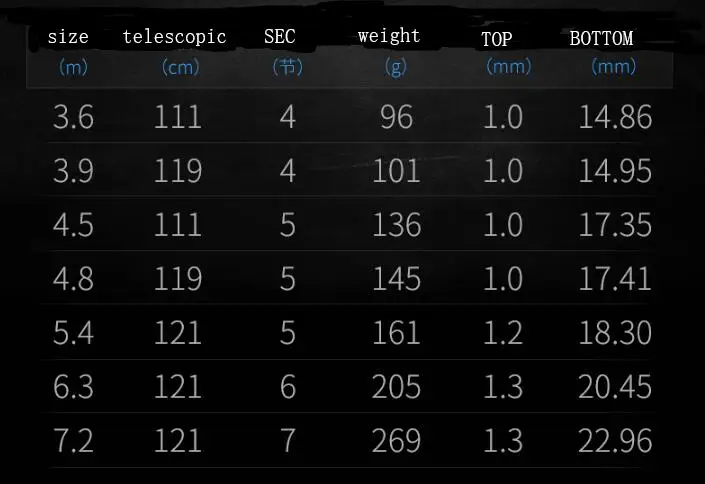Select the 7.2 size cell

point(73,440)
